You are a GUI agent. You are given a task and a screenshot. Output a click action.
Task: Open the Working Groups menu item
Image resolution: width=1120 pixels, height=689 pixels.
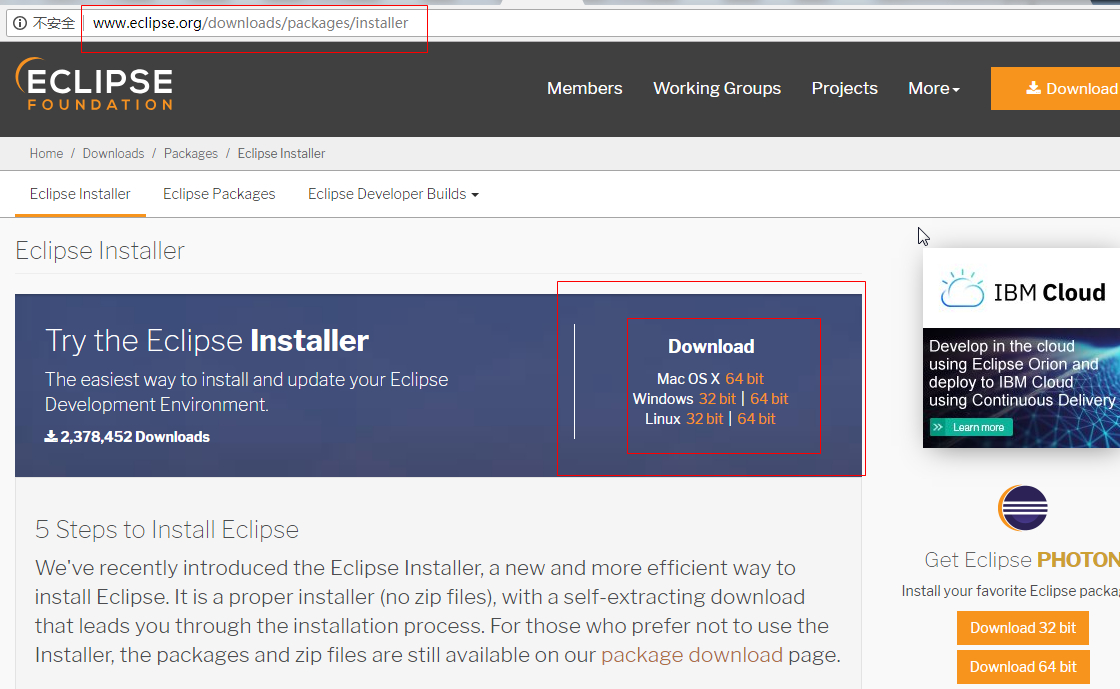716,88
